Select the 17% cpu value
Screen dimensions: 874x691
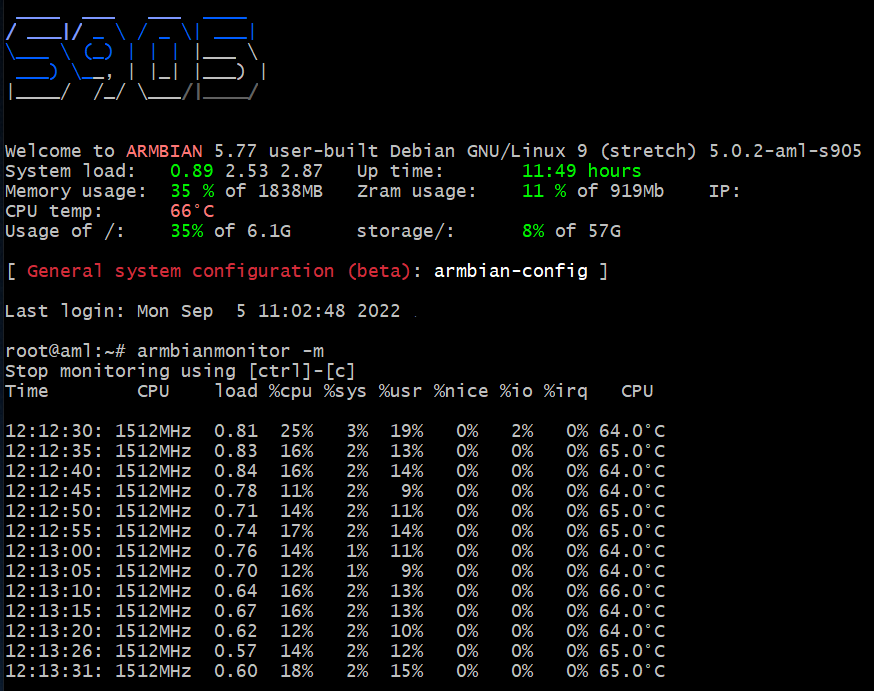tap(297, 532)
